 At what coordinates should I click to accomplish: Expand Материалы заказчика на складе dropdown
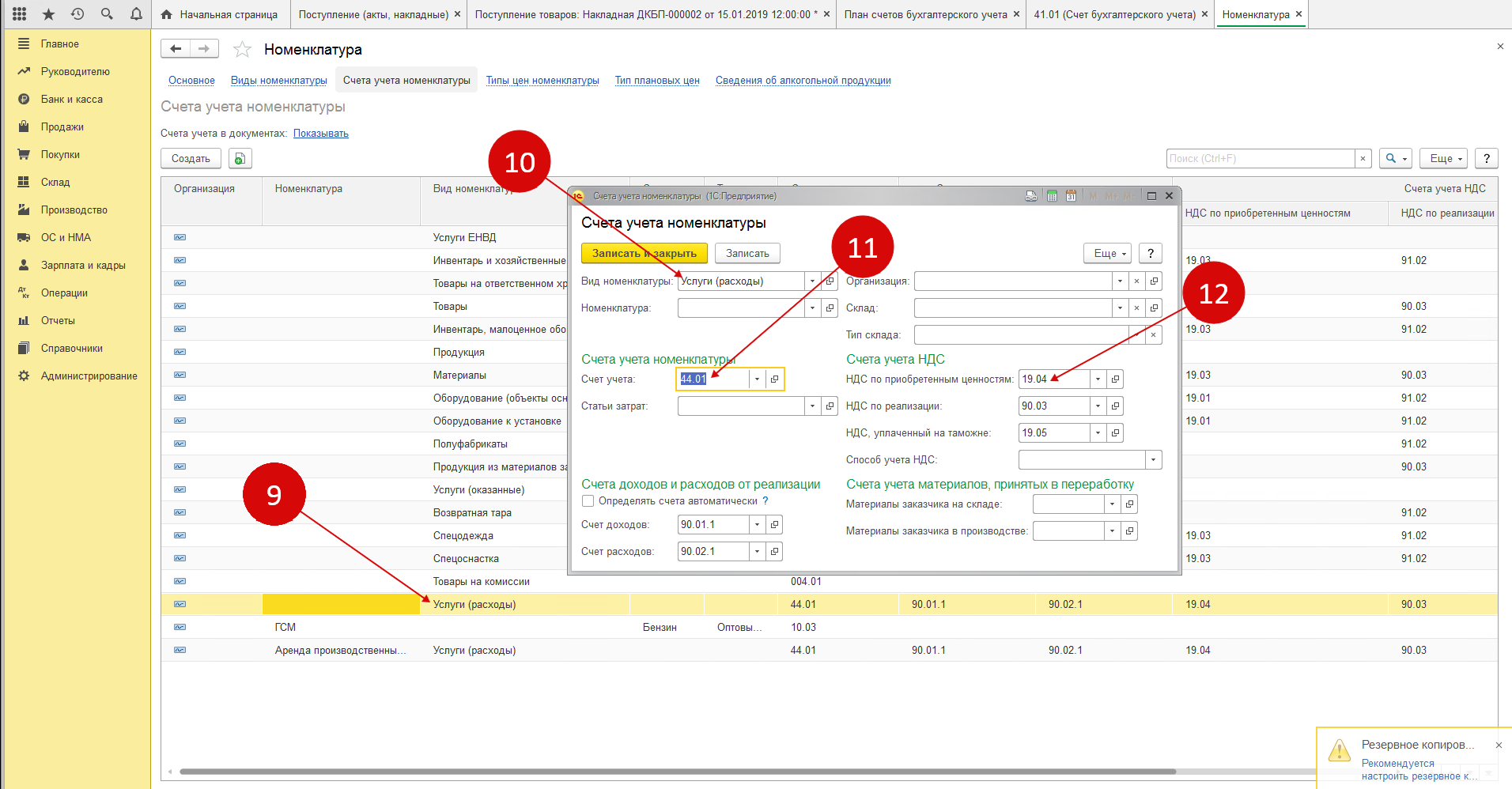click(1112, 504)
